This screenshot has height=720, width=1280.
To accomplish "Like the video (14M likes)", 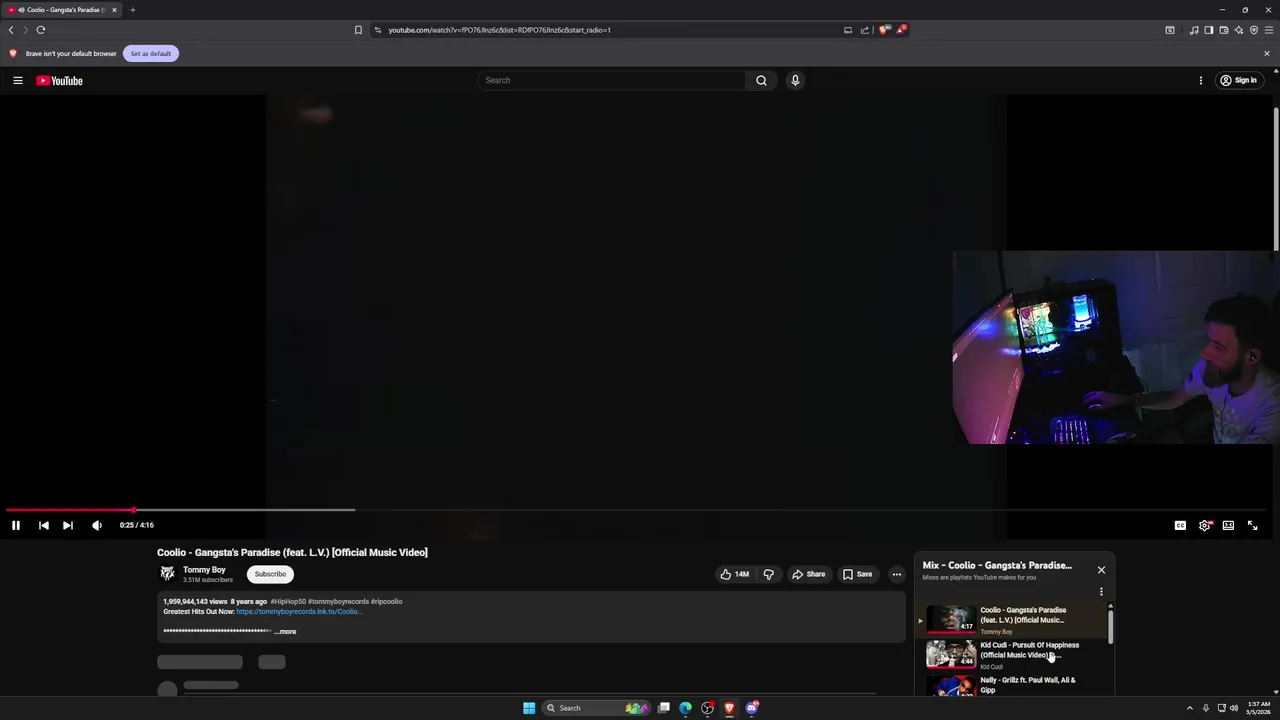I will click(734, 574).
